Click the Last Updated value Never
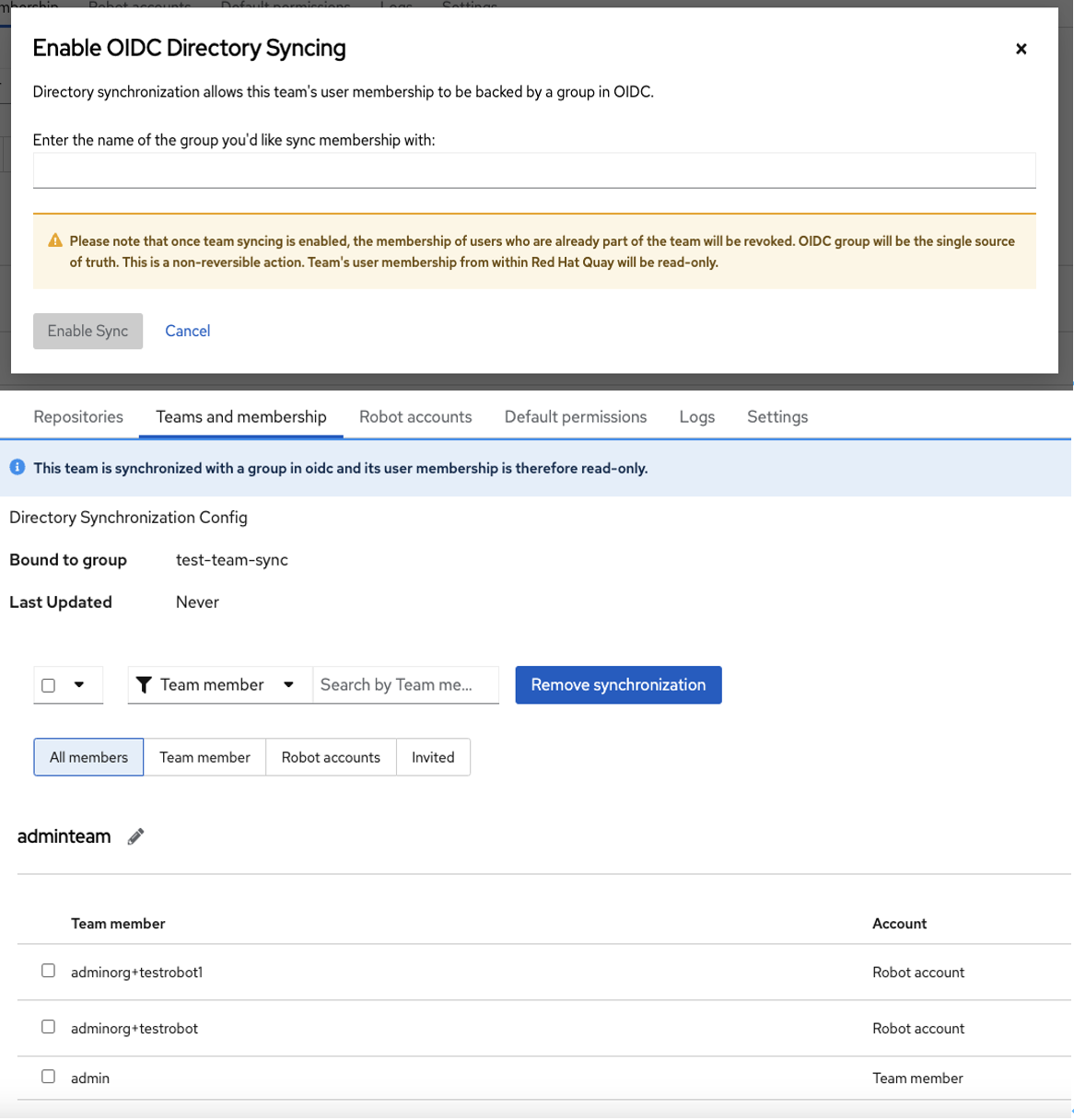Screen dimensions: 1074x1120 pyautogui.click(x=197, y=602)
